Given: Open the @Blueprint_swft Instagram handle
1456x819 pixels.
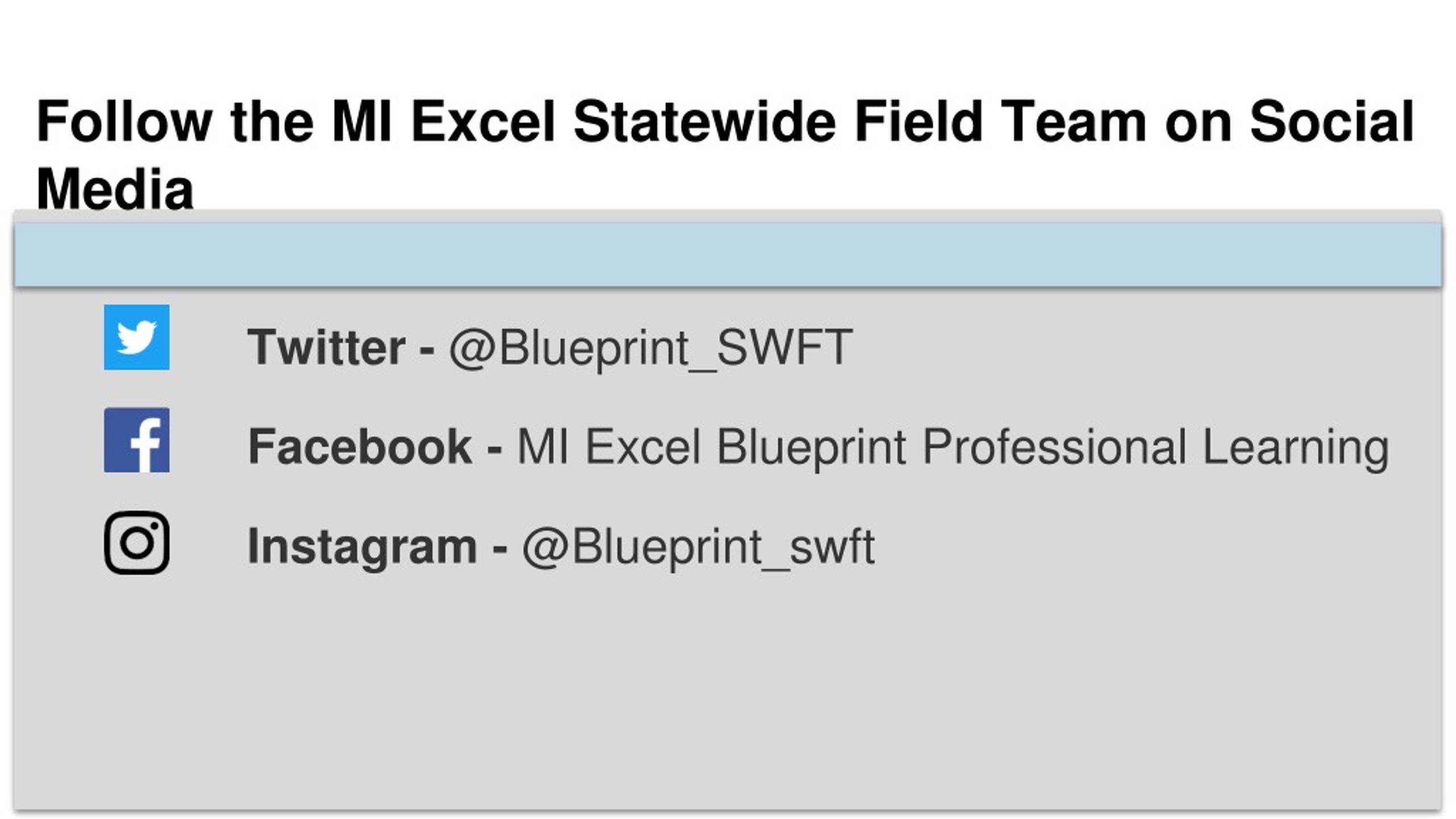Looking at the screenshot, I should coord(698,548).
